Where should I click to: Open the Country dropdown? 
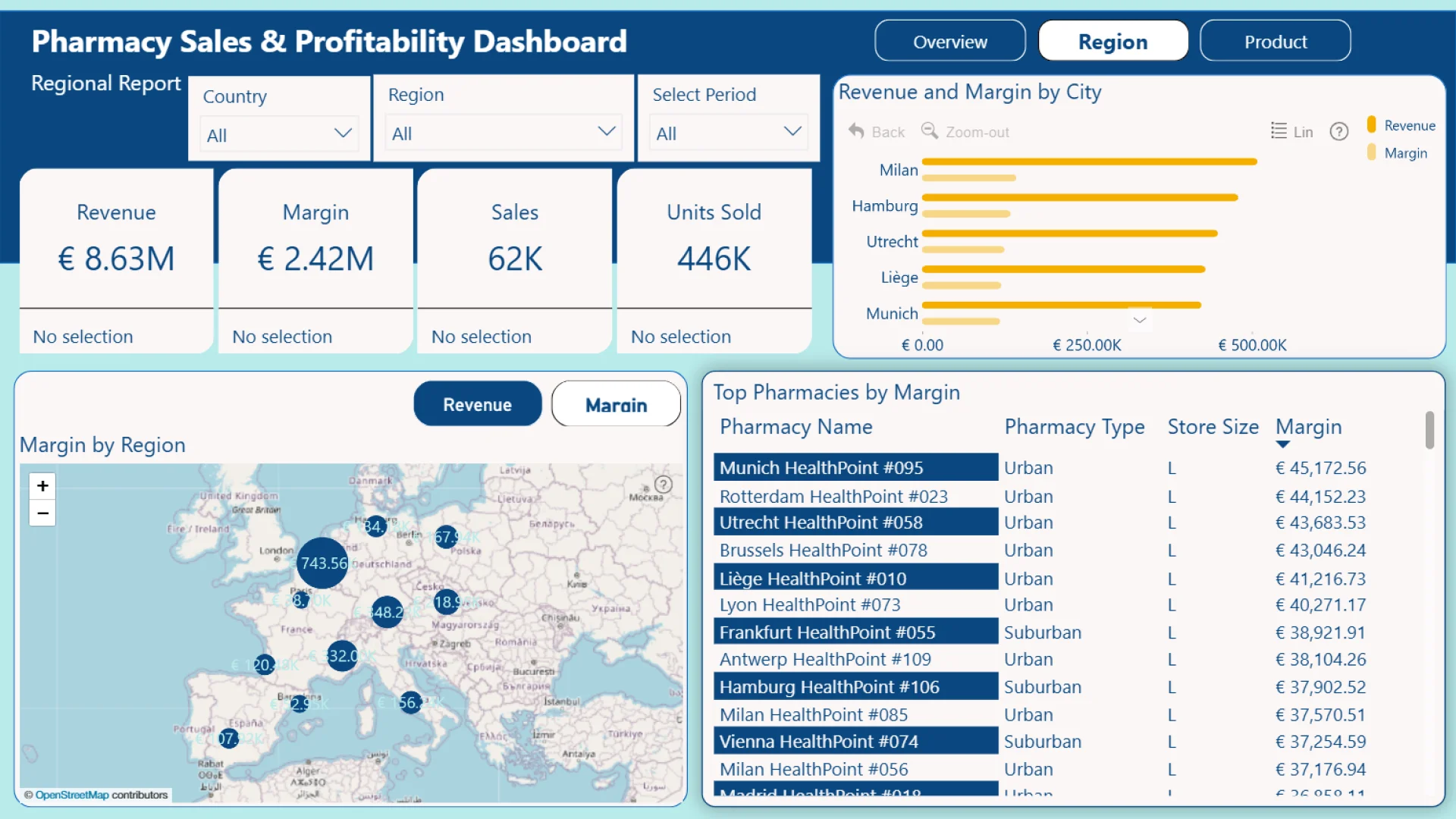click(x=279, y=134)
